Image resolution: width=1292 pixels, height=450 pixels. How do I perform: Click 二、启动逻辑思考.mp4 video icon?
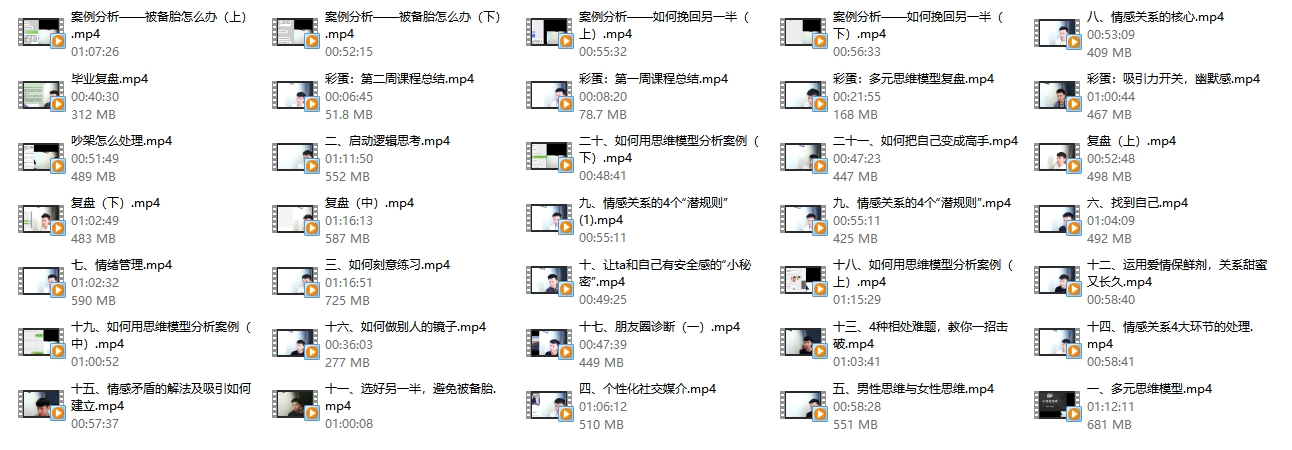(295, 158)
